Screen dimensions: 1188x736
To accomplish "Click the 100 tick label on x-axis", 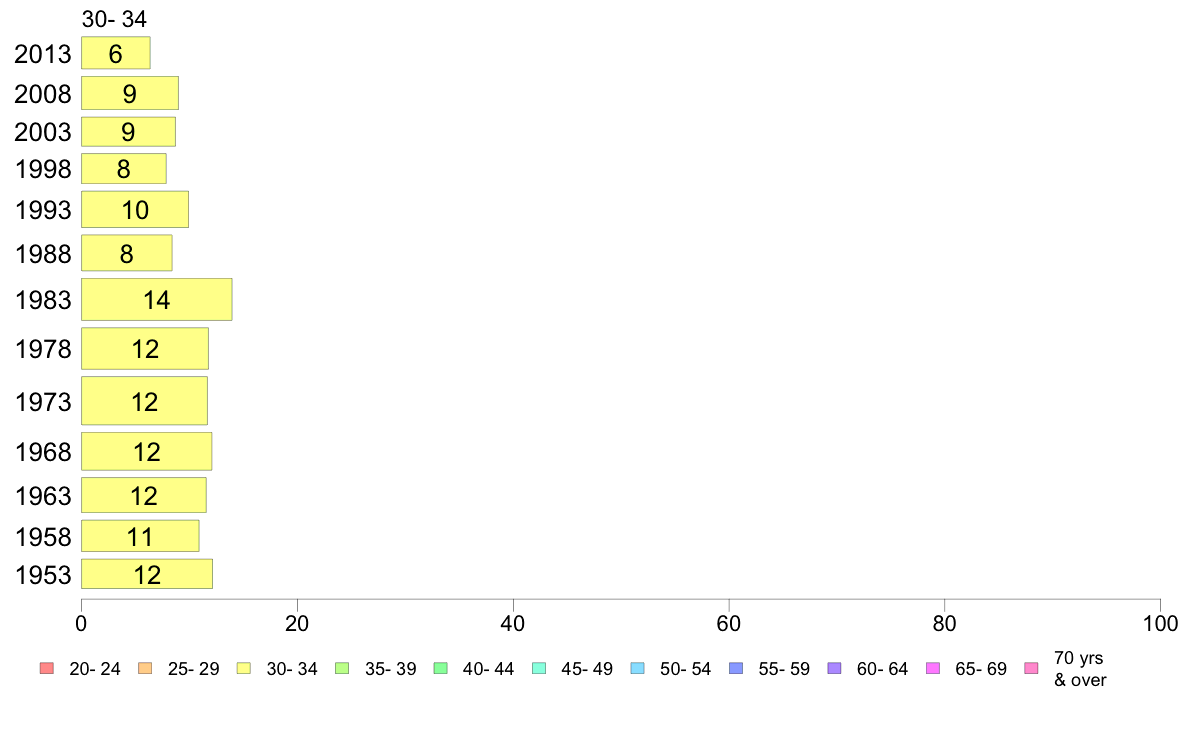I will pyautogui.click(x=1160, y=624).
